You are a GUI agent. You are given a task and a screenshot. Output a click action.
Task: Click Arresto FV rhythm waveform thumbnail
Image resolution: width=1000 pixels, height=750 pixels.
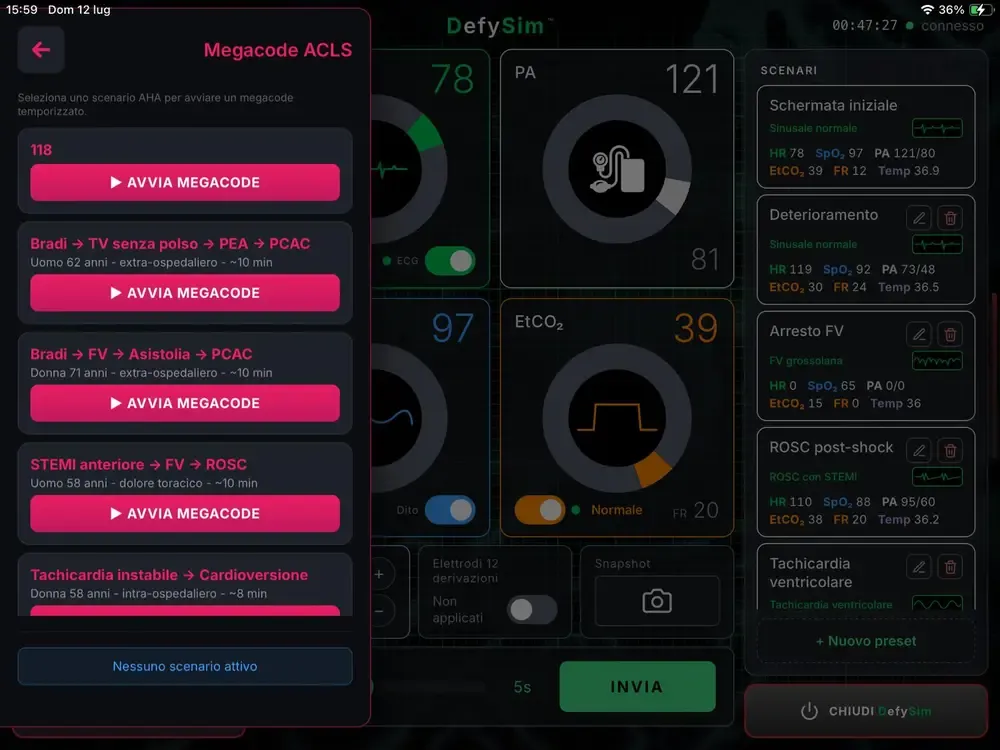(937, 361)
